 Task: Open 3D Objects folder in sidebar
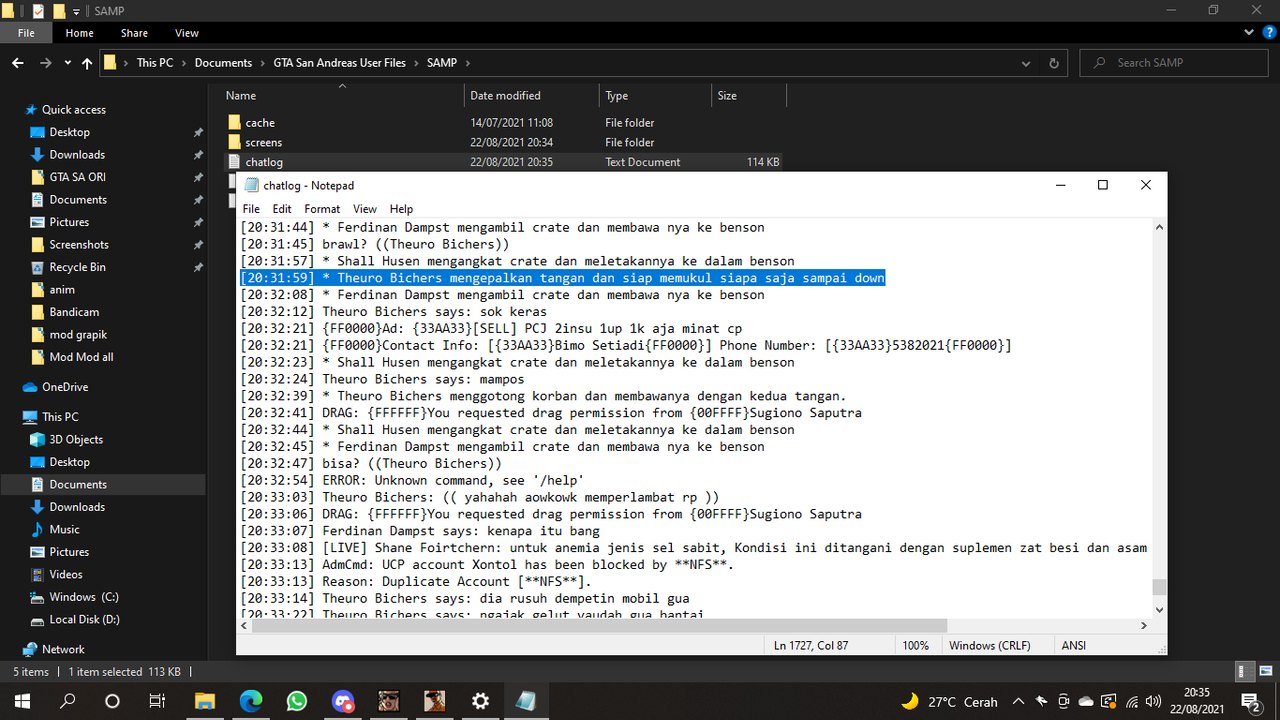click(76, 440)
